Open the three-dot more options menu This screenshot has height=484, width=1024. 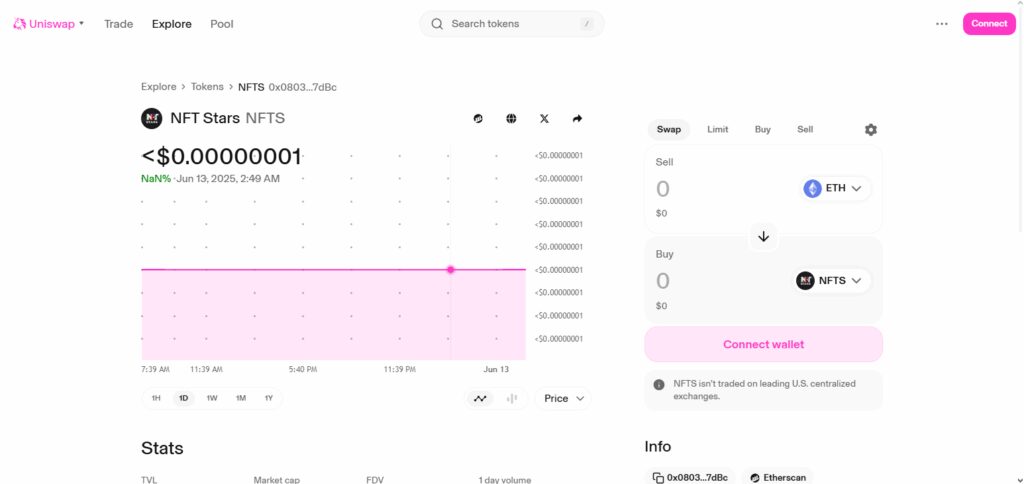941,24
